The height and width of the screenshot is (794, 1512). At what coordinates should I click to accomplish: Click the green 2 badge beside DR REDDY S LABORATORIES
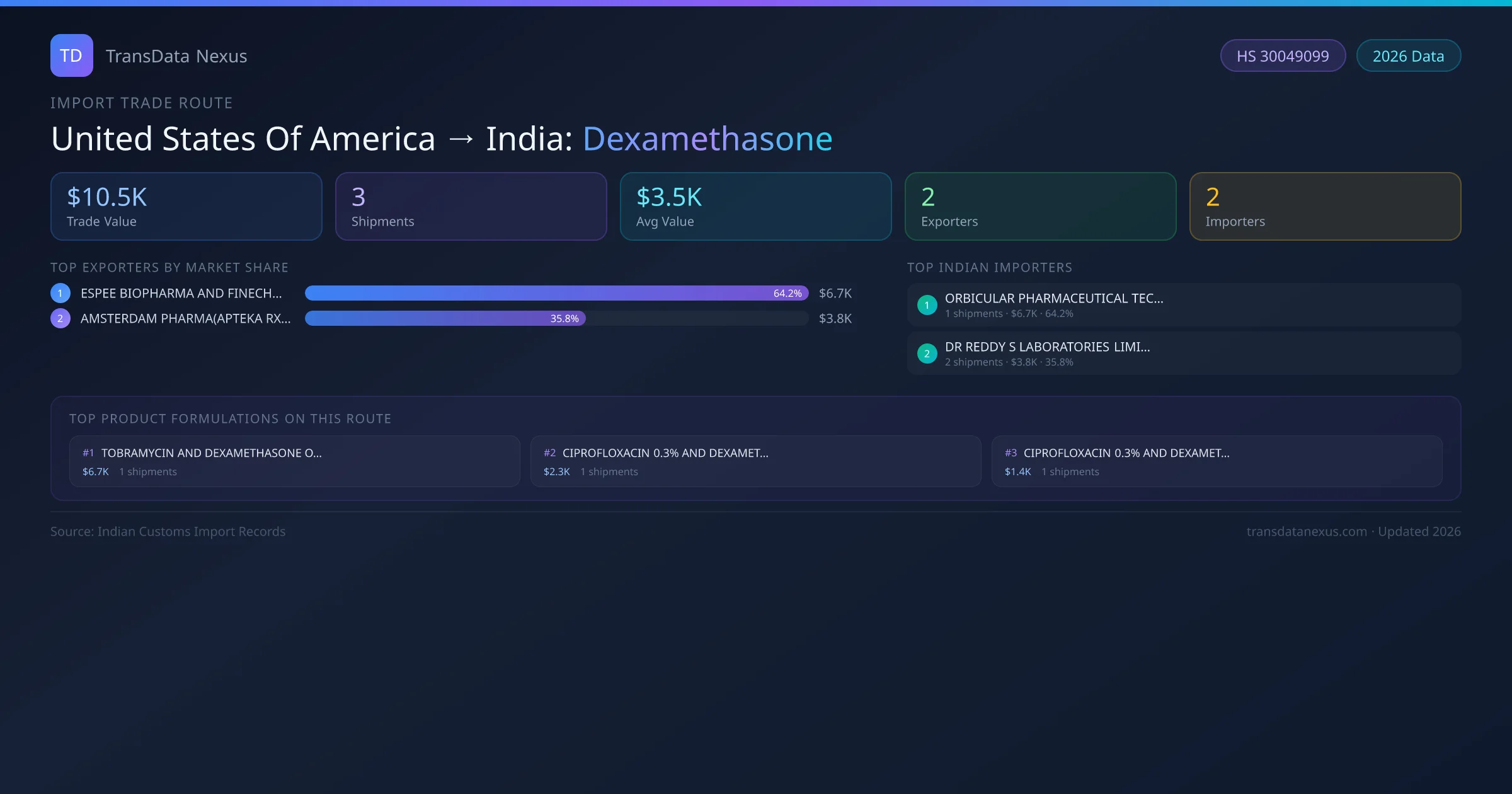pyautogui.click(x=927, y=354)
